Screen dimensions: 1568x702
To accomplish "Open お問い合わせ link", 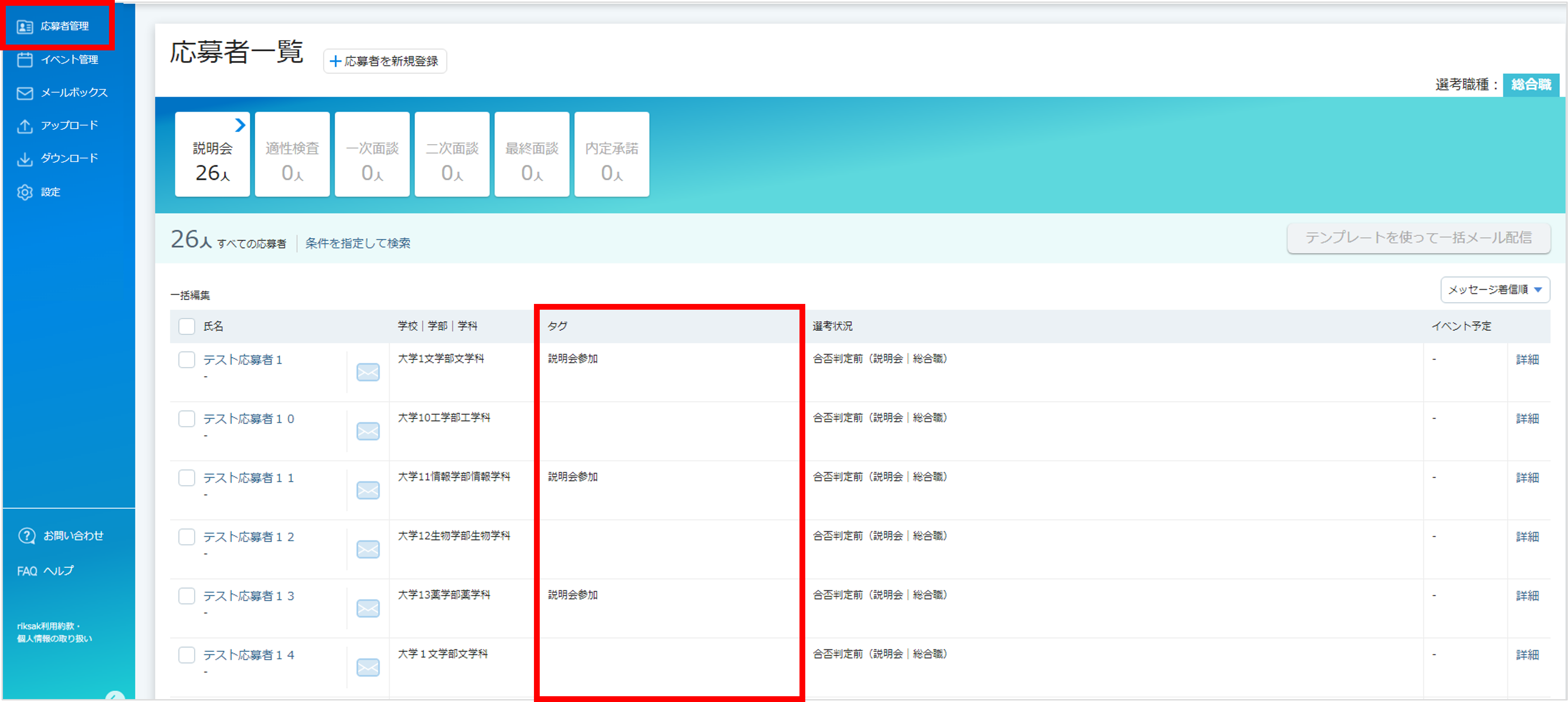I will (73, 536).
